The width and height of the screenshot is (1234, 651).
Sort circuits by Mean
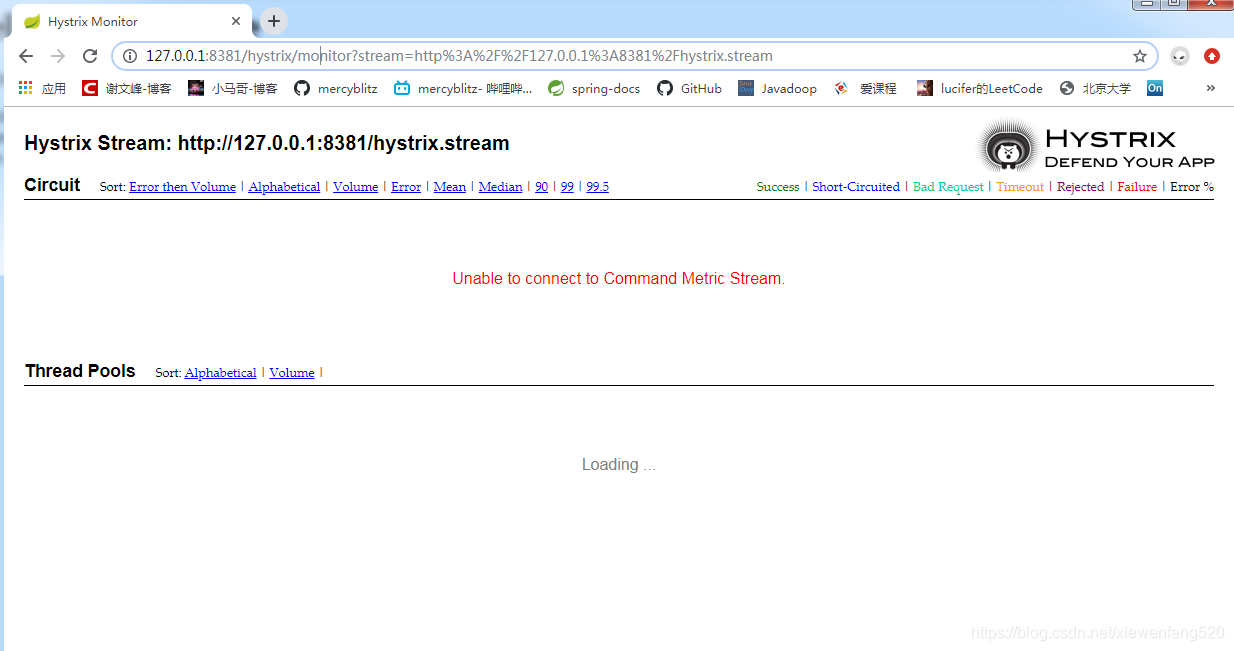click(450, 187)
